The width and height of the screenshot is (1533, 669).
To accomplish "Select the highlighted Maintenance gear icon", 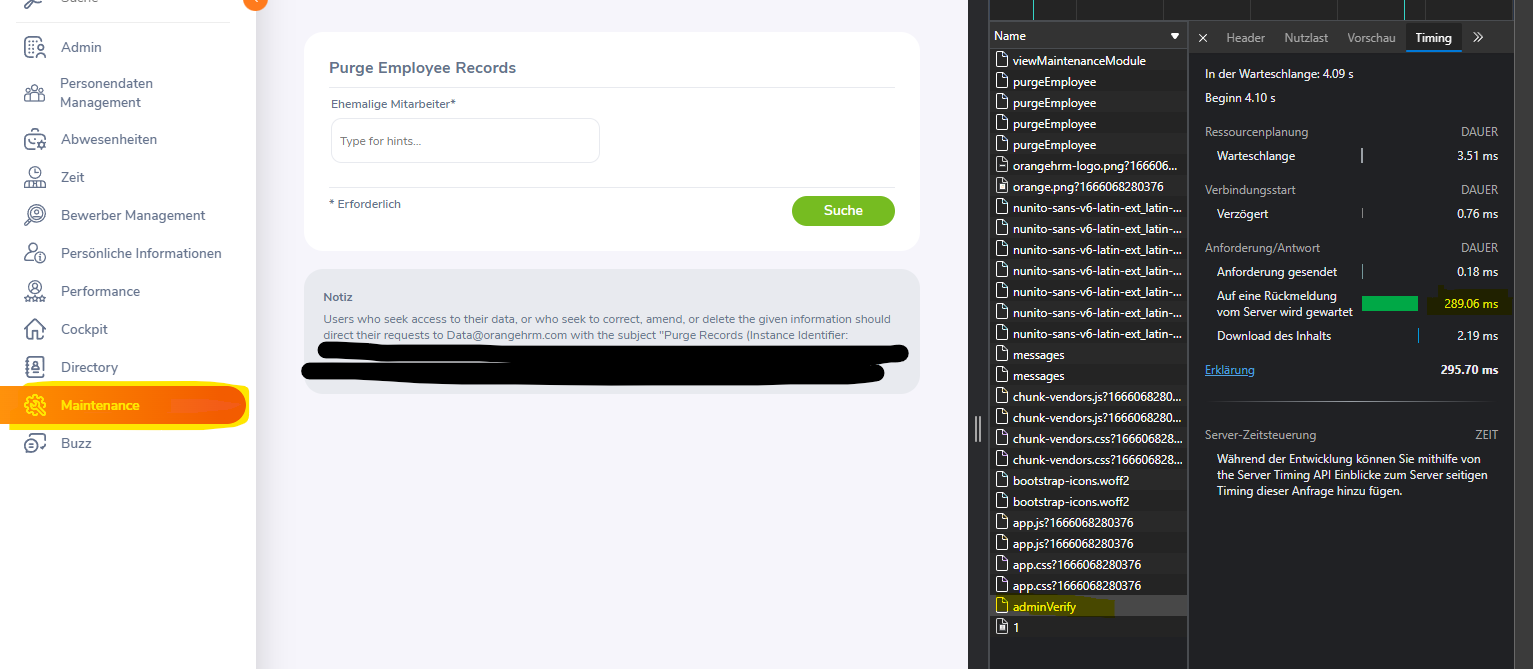I will point(34,404).
